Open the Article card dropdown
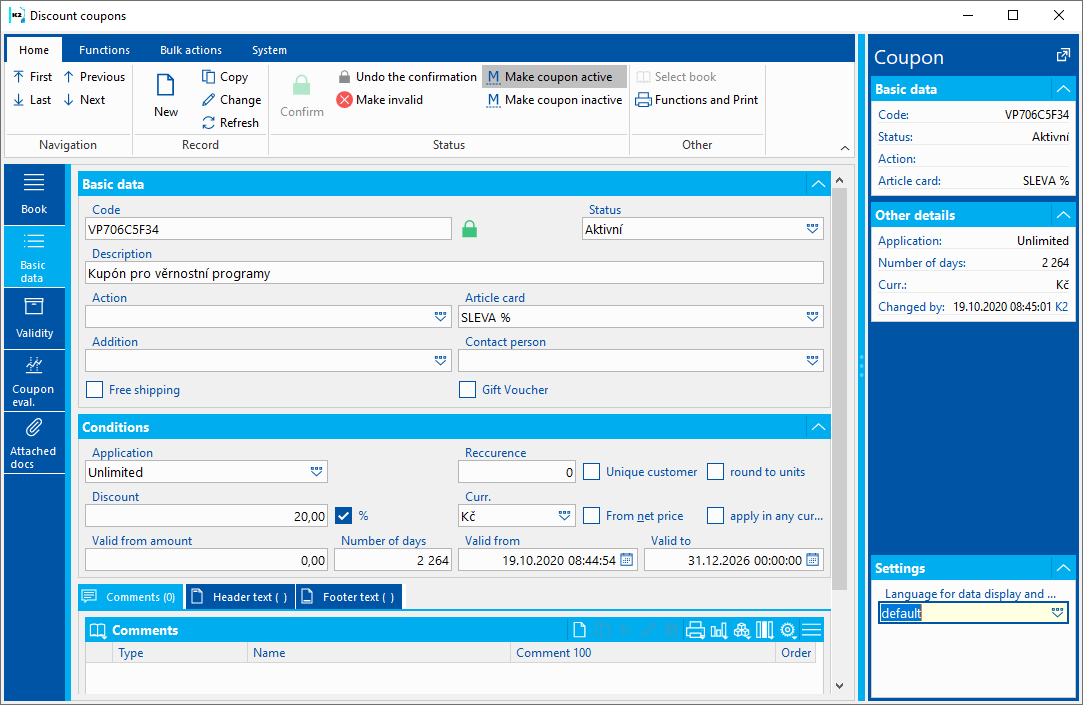Image resolution: width=1083 pixels, height=705 pixels. (x=812, y=317)
